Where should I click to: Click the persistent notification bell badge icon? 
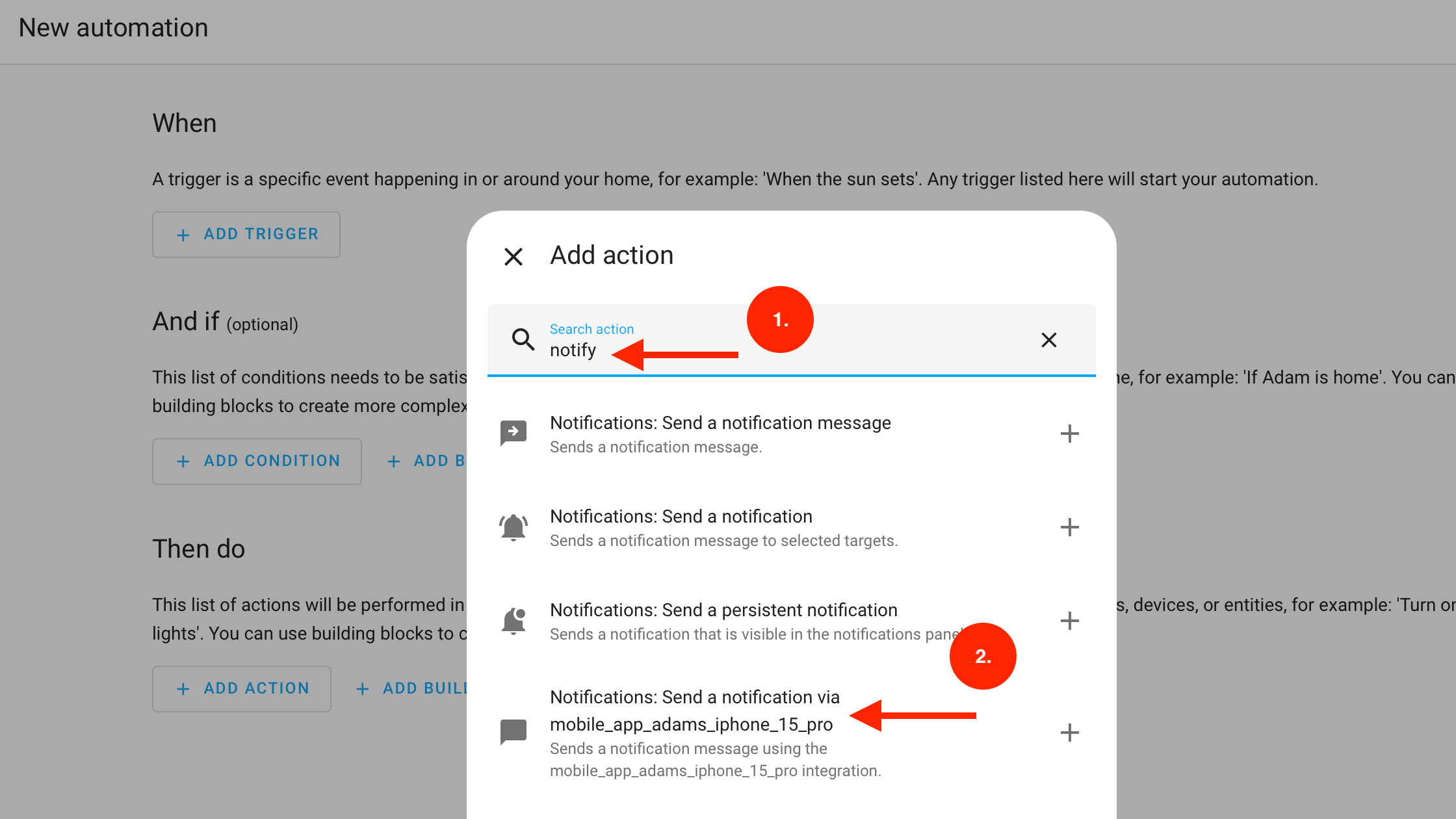(513, 621)
